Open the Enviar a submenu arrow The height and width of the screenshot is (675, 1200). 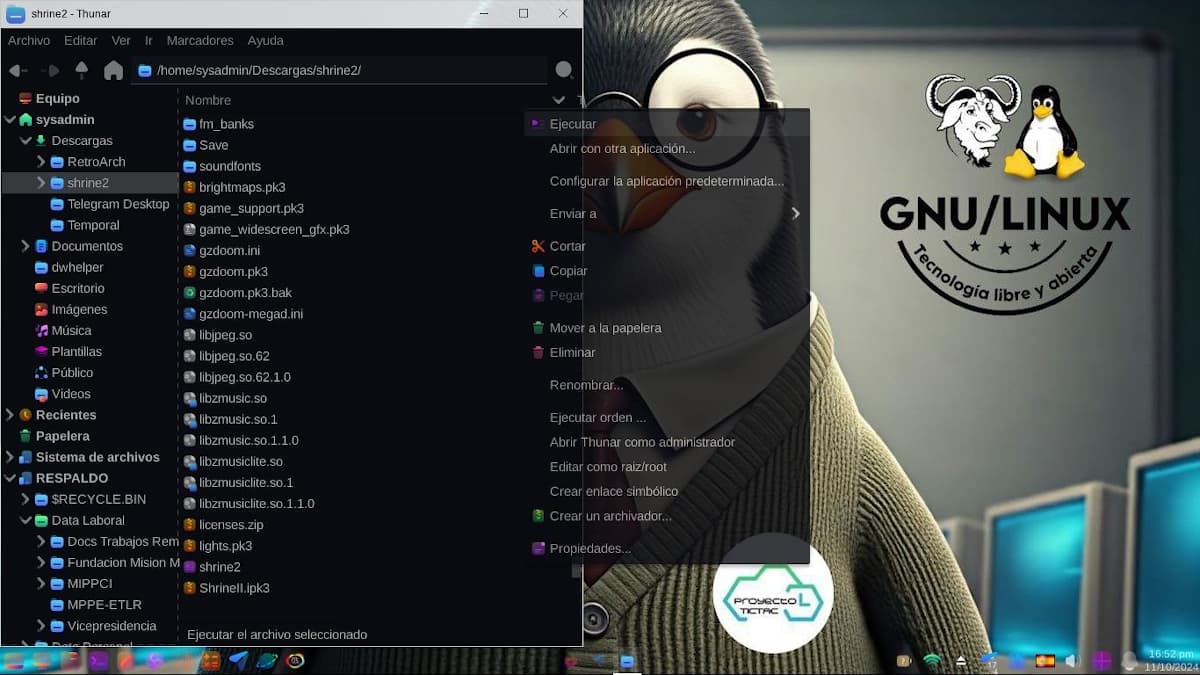(796, 213)
